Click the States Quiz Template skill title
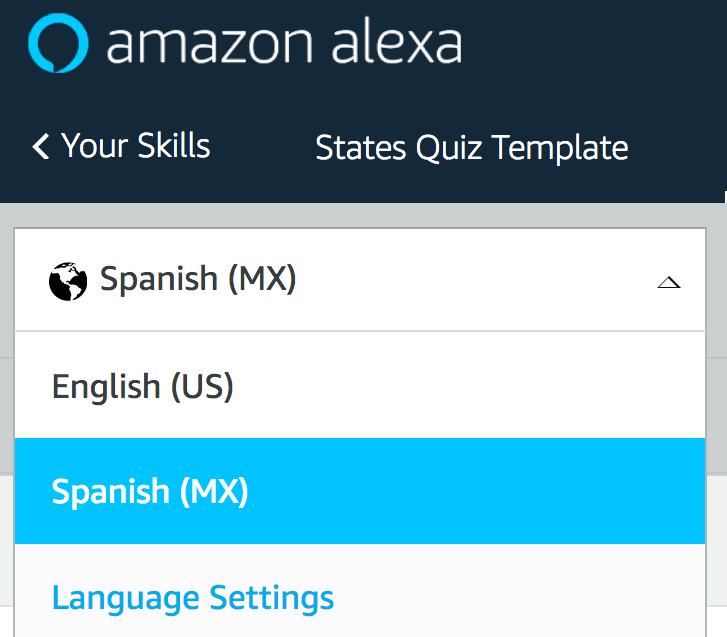The height and width of the screenshot is (637, 727). click(x=472, y=148)
